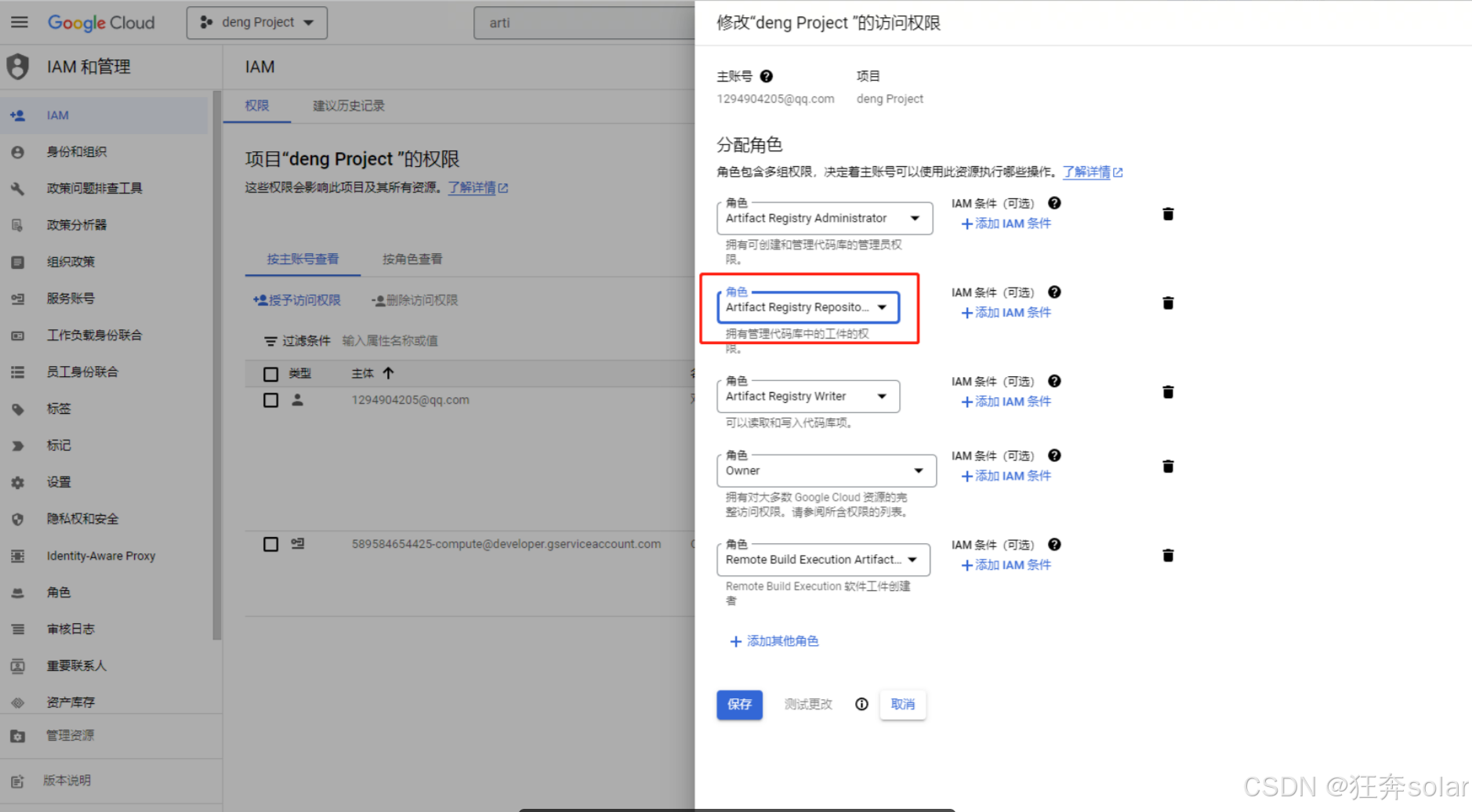Click 删除访问权限 button

click(x=415, y=300)
